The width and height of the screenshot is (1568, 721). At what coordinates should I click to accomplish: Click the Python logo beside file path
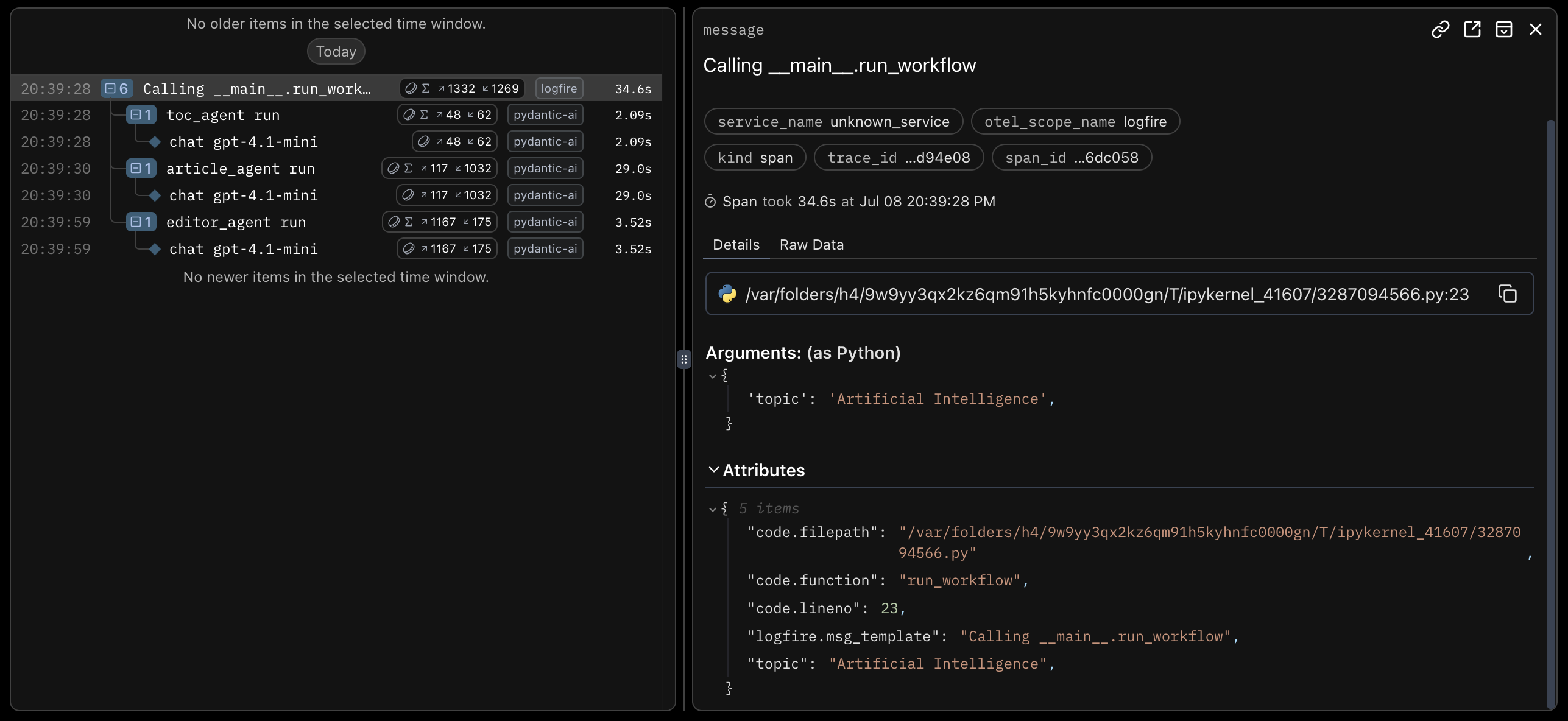pyautogui.click(x=727, y=294)
